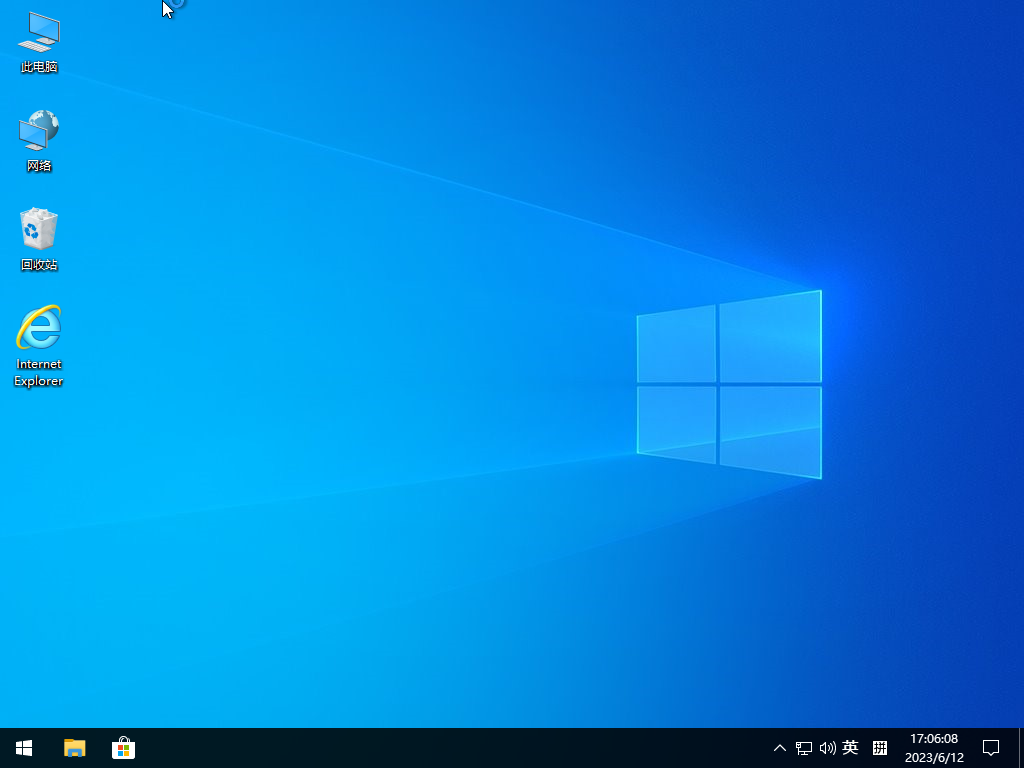This screenshot has height=768, width=1024.
Task: Open the Action Center notifications
Action: pos(990,747)
